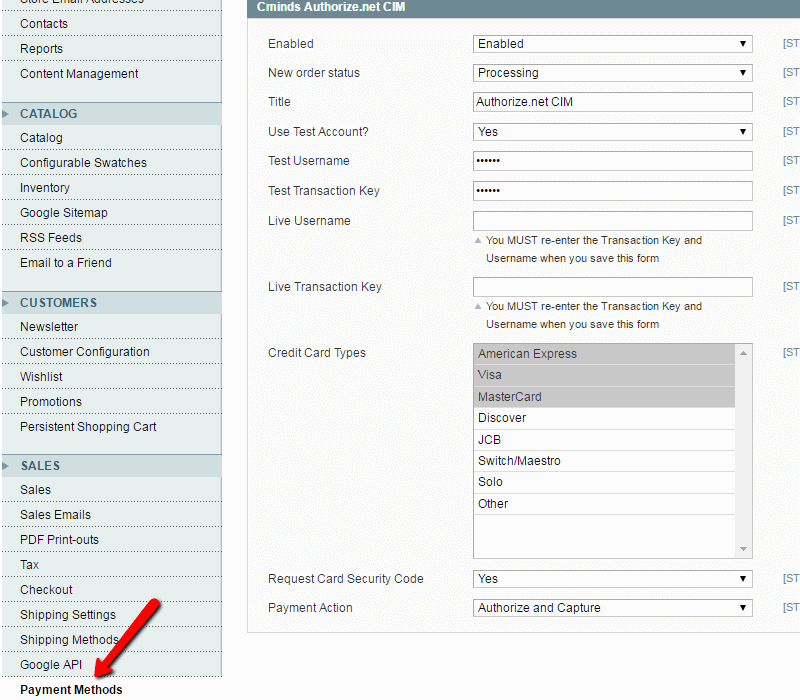
Task: Expand the CATALOG section arrow
Action: coord(6,114)
